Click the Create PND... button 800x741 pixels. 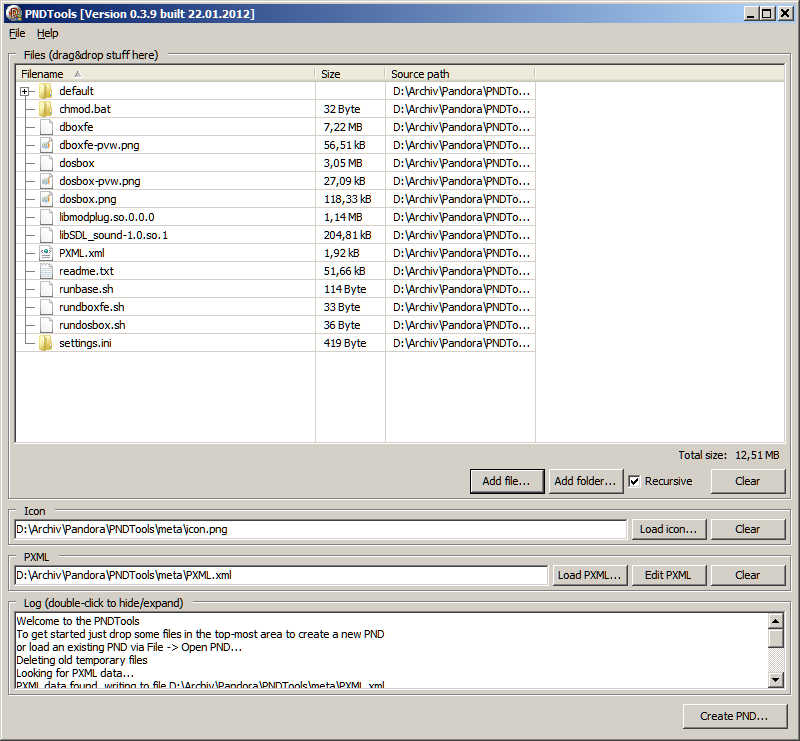[735, 716]
